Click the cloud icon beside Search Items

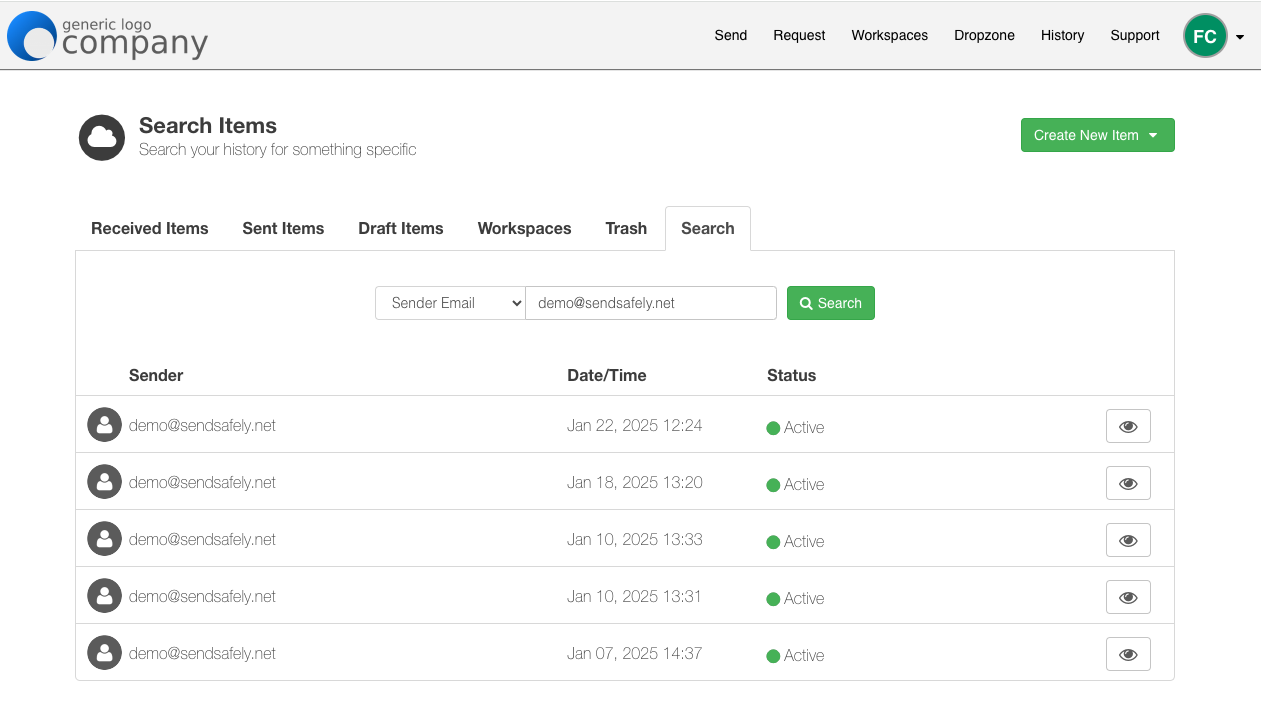point(102,137)
